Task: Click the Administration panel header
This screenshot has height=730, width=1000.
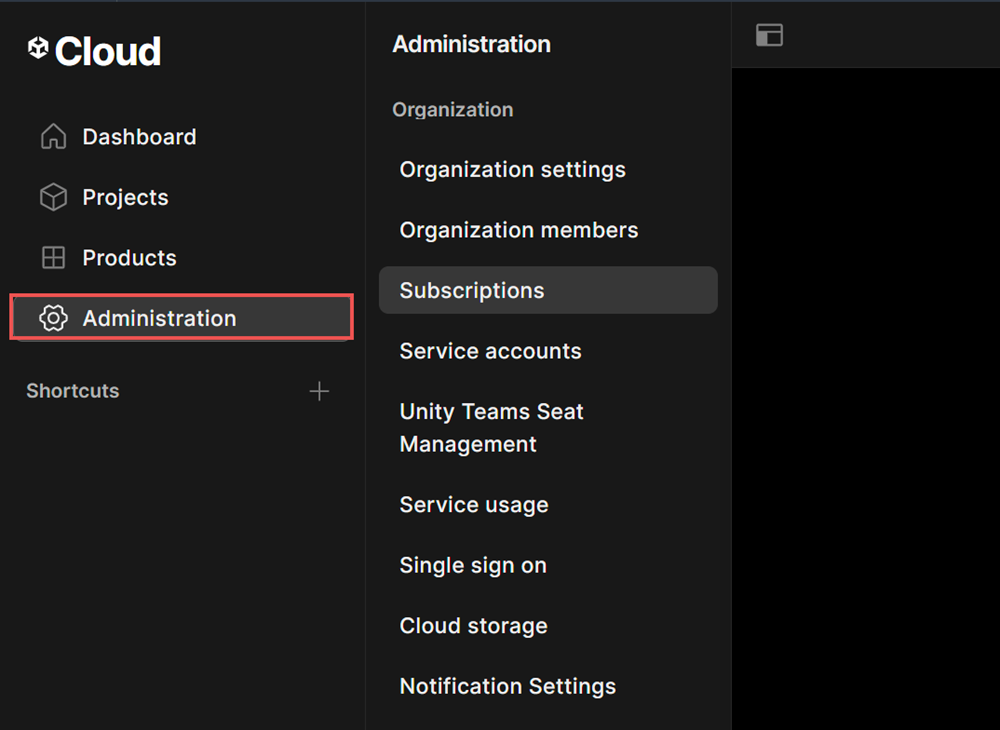Action: (x=471, y=44)
